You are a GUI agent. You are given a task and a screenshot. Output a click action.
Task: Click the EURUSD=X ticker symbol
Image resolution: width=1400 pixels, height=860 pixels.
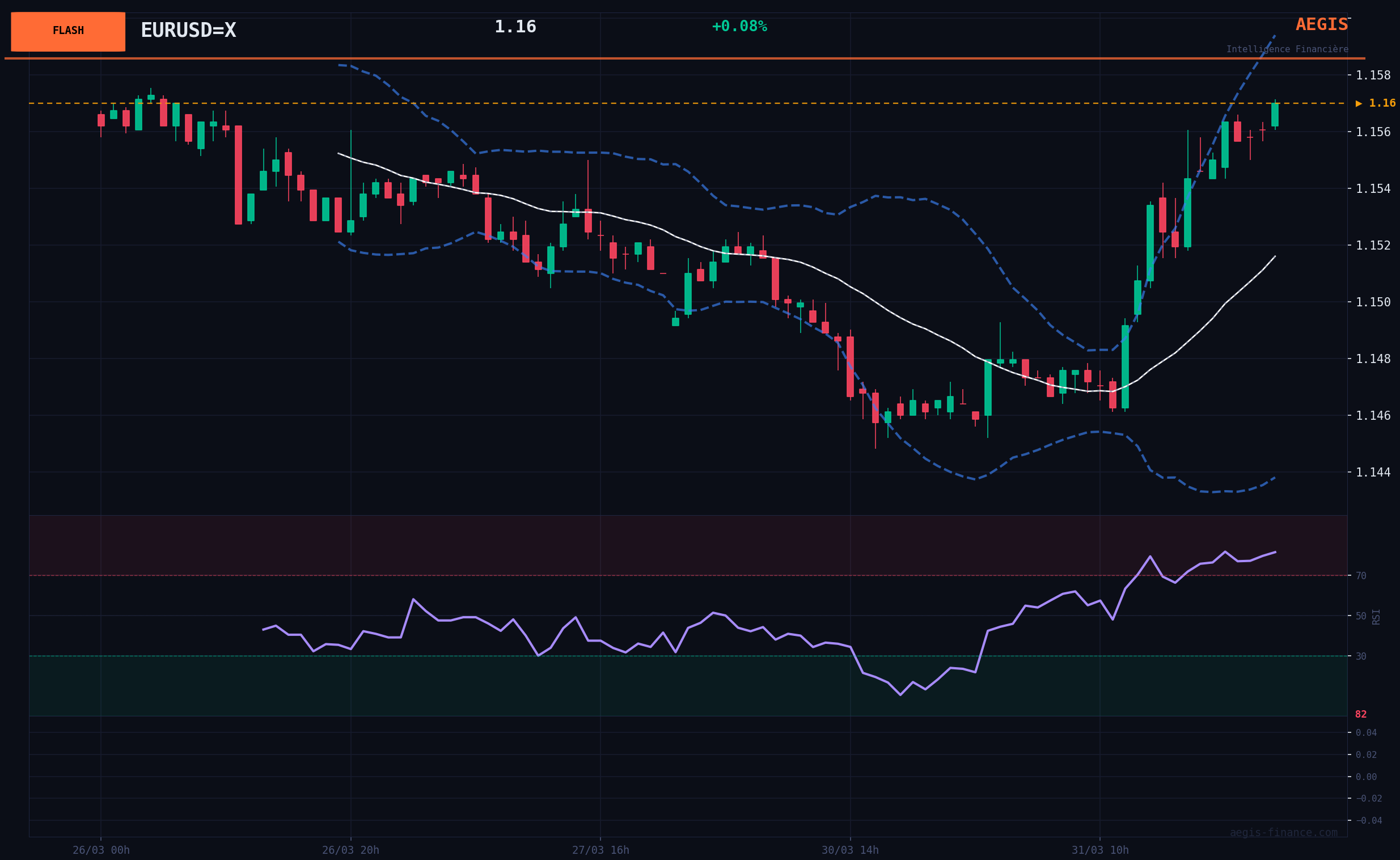click(188, 30)
